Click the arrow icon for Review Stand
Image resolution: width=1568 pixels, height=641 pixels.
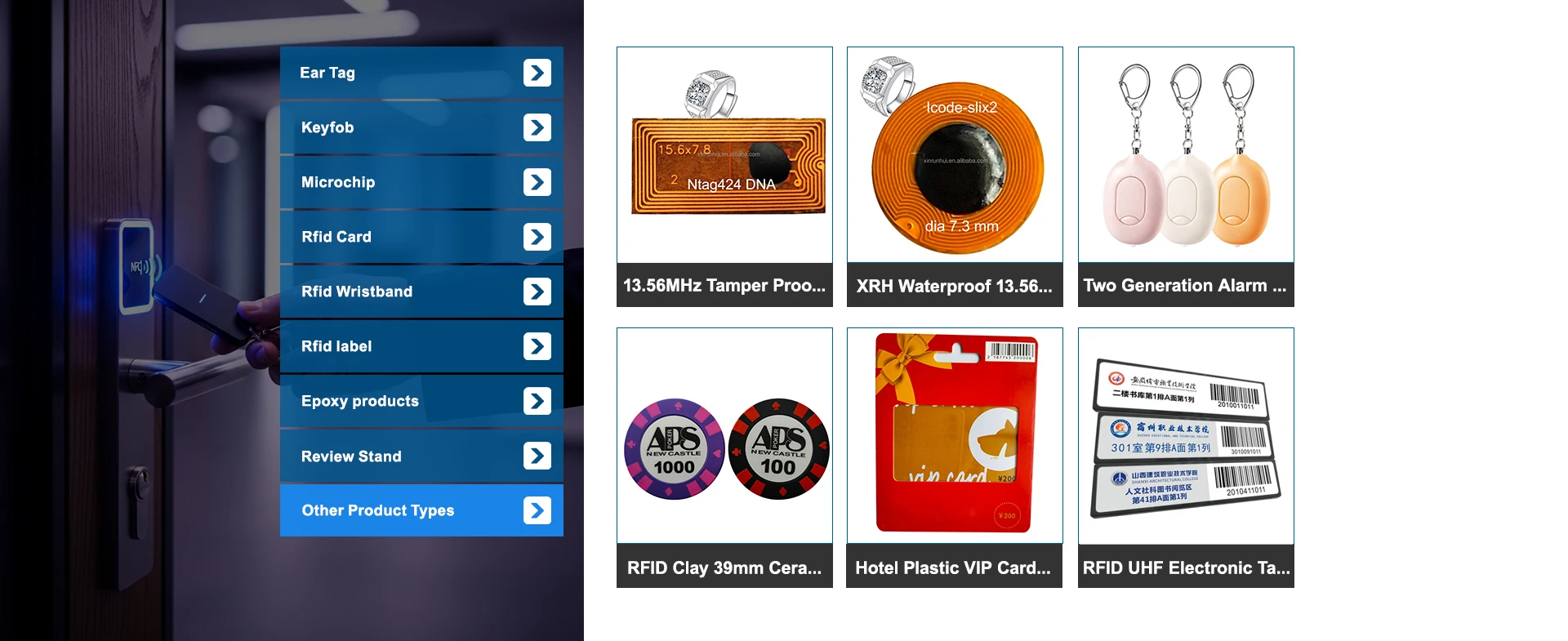(537, 456)
